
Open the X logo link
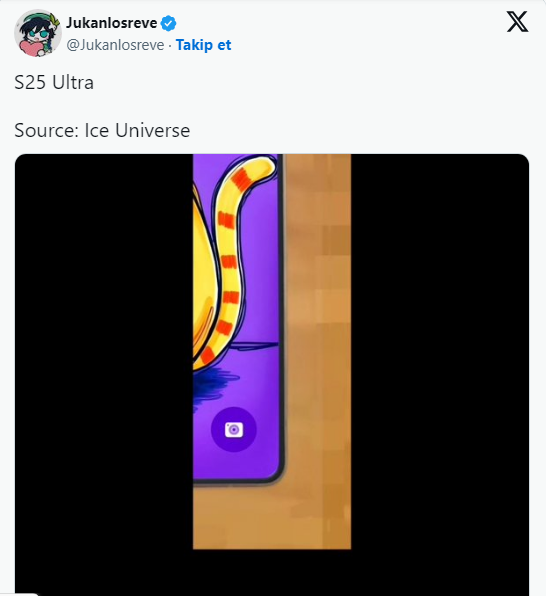tap(517, 22)
